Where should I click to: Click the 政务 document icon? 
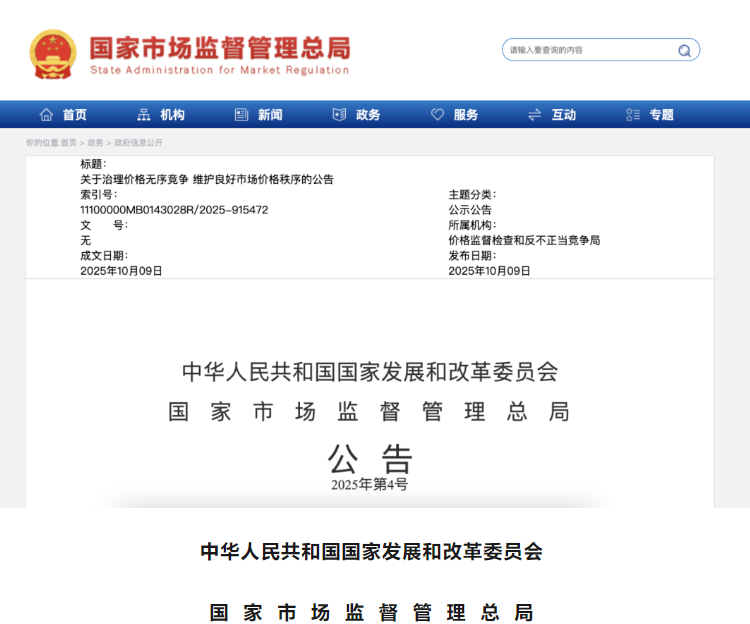pyautogui.click(x=339, y=115)
